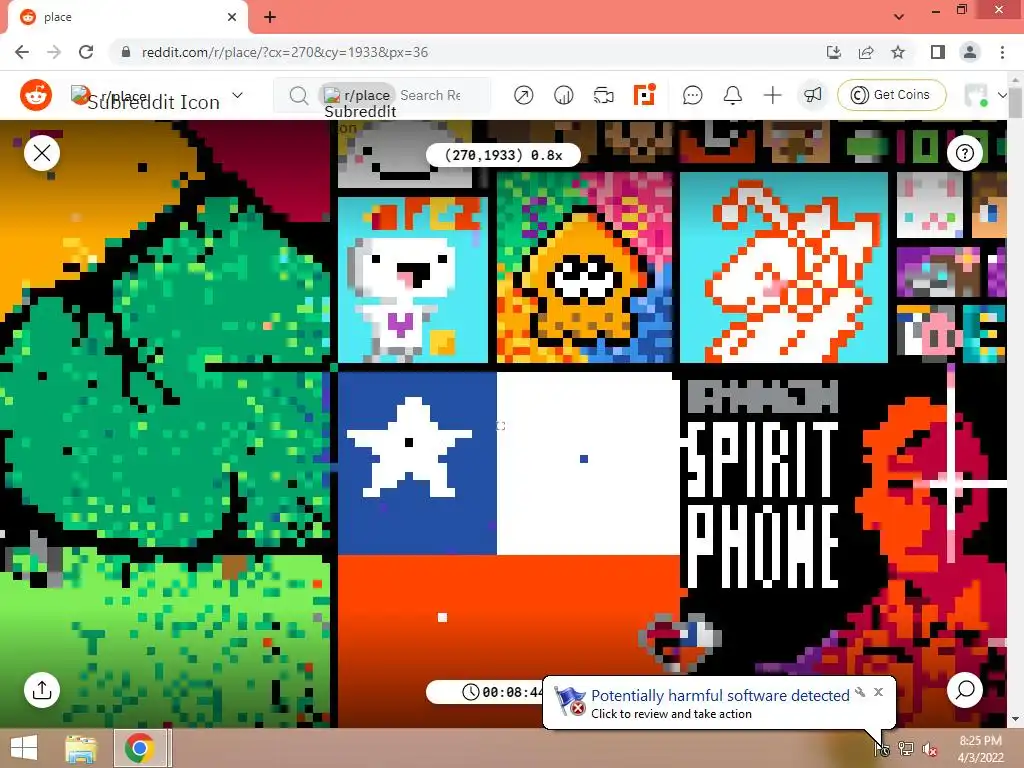This screenshot has height=768, width=1024.
Task: Click the Get Coins button
Action: pyautogui.click(x=891, y=95)
